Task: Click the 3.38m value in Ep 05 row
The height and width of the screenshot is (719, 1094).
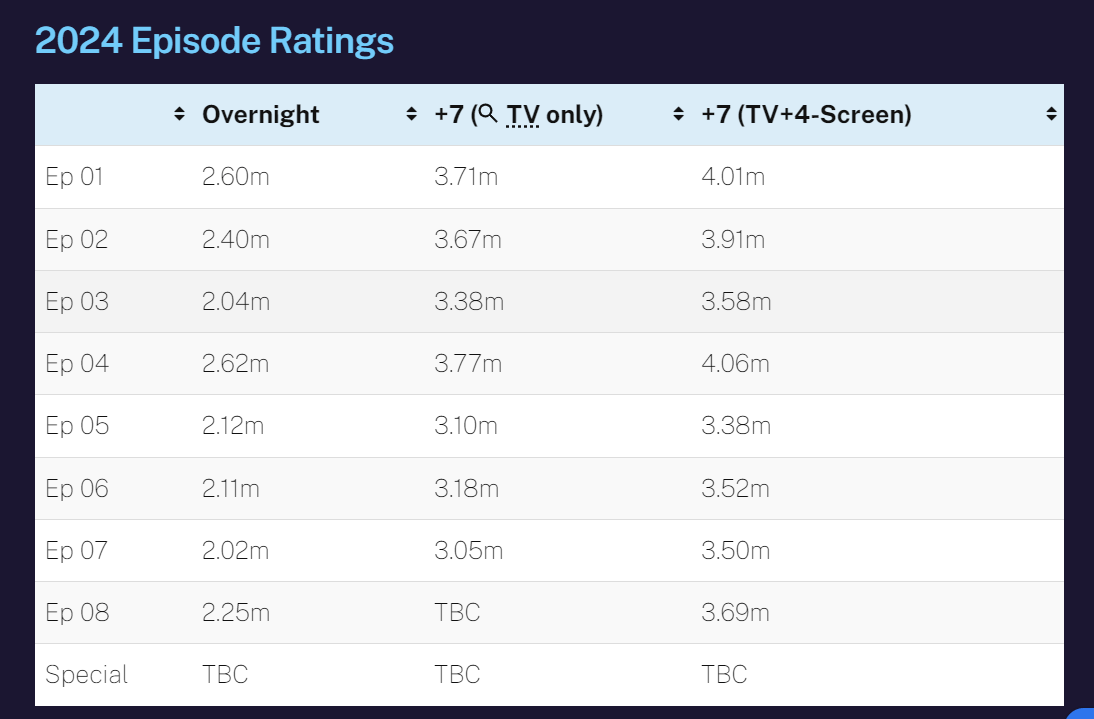Action: tap(735, 426)
